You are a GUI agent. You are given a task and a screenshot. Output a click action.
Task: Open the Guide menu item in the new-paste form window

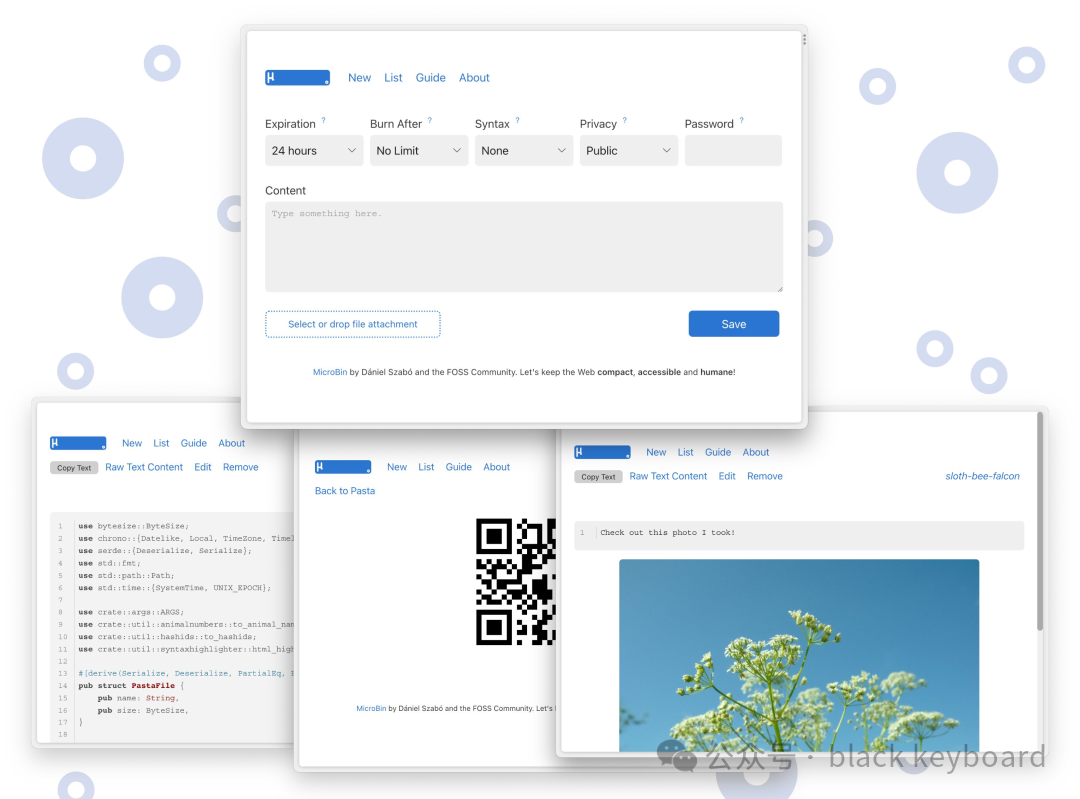(x=431, y=78)
